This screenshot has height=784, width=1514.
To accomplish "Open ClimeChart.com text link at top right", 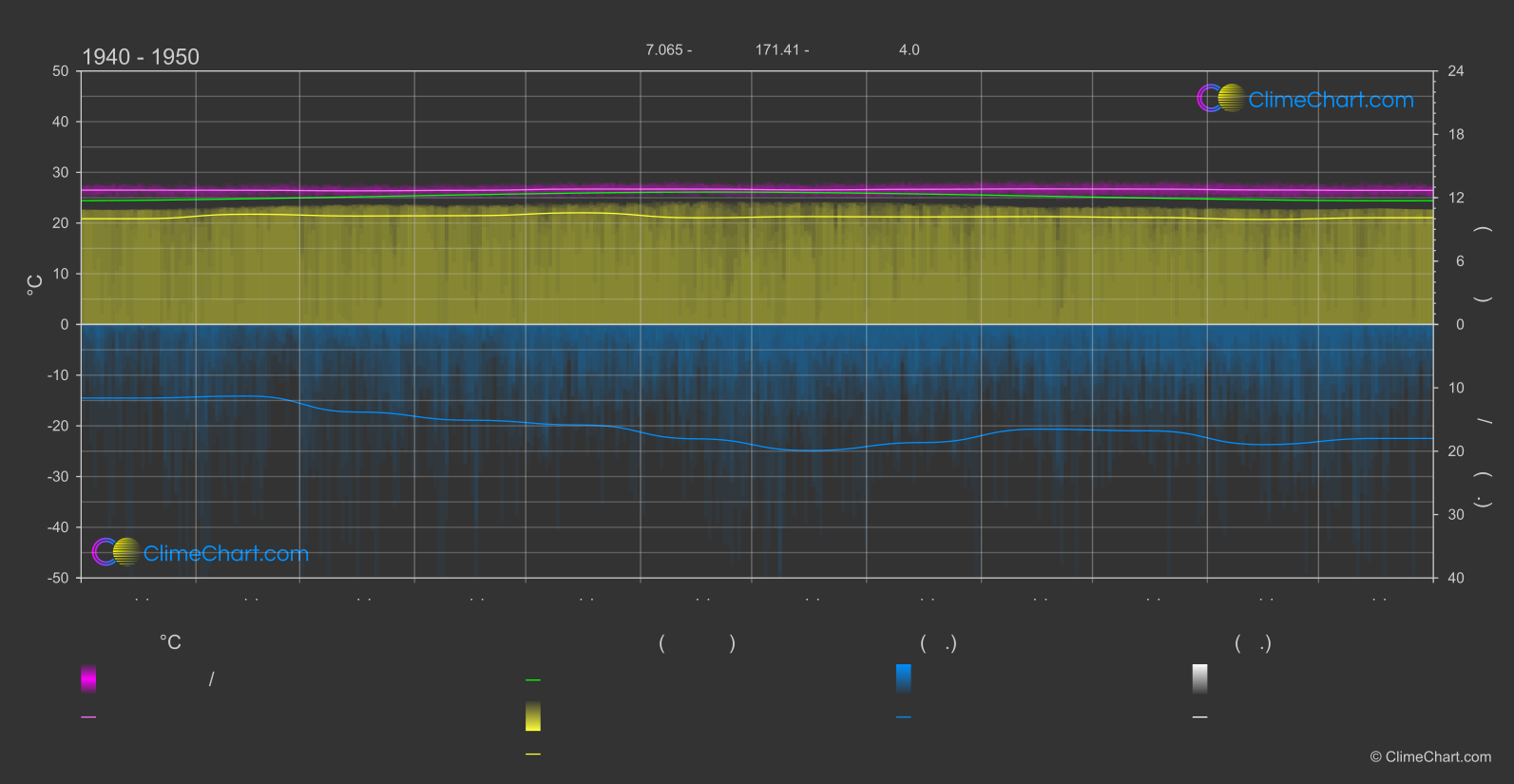I will click(x=1331, y=100).
